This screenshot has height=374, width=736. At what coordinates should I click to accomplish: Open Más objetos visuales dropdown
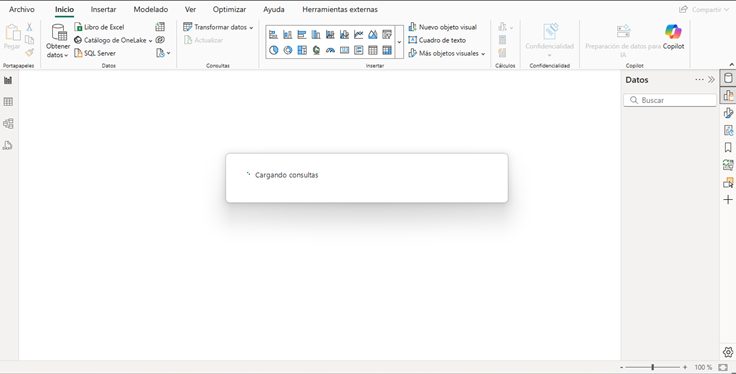point(446,53)
